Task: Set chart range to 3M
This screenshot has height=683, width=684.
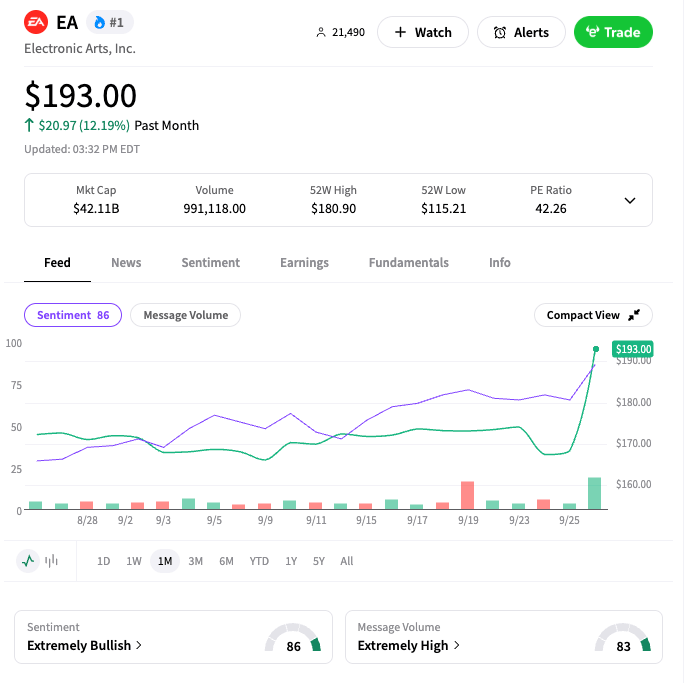Action: [195, 561]
